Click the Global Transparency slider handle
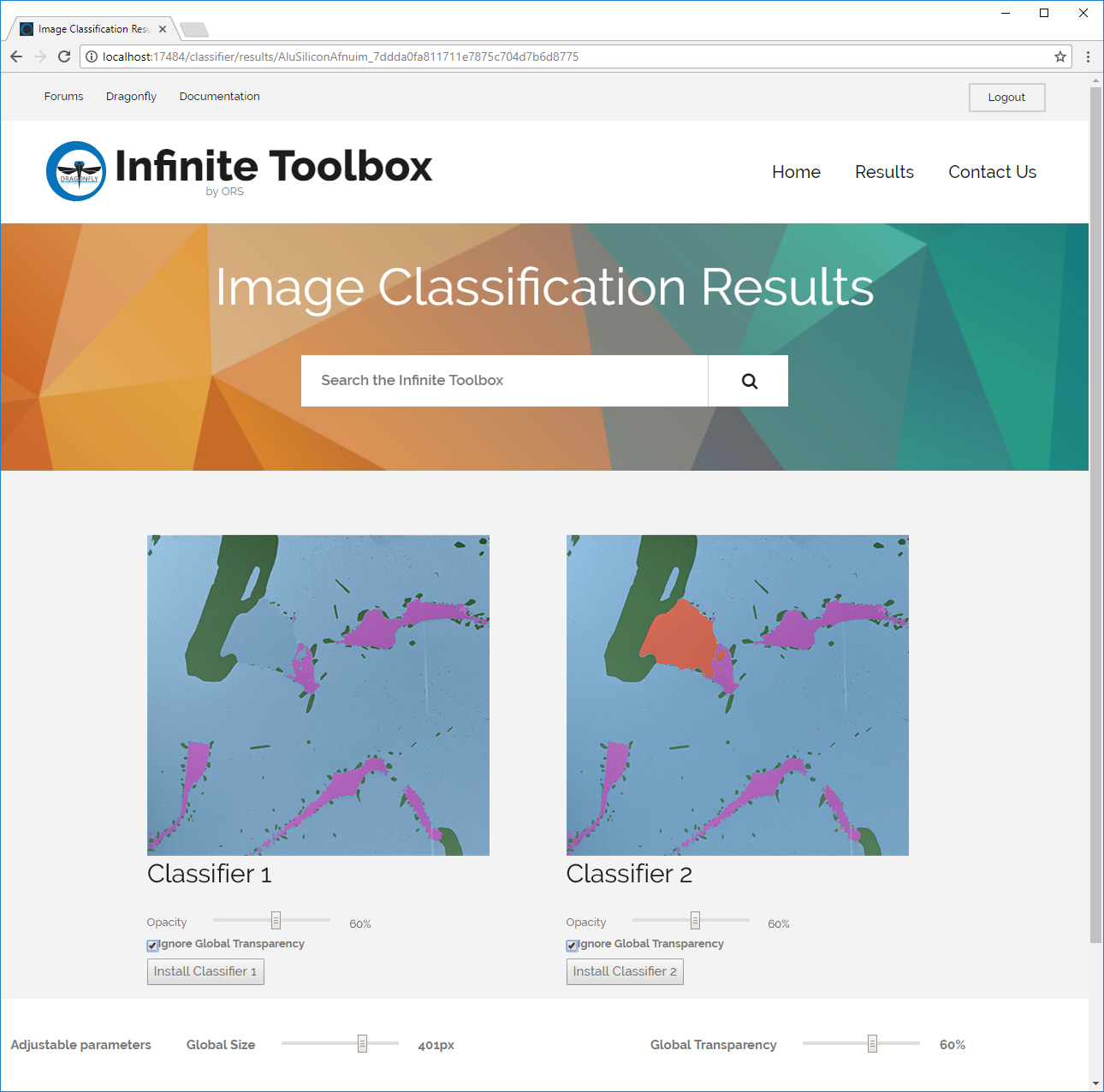Screen dimensions: 1104x1092 coord(872,1044)
